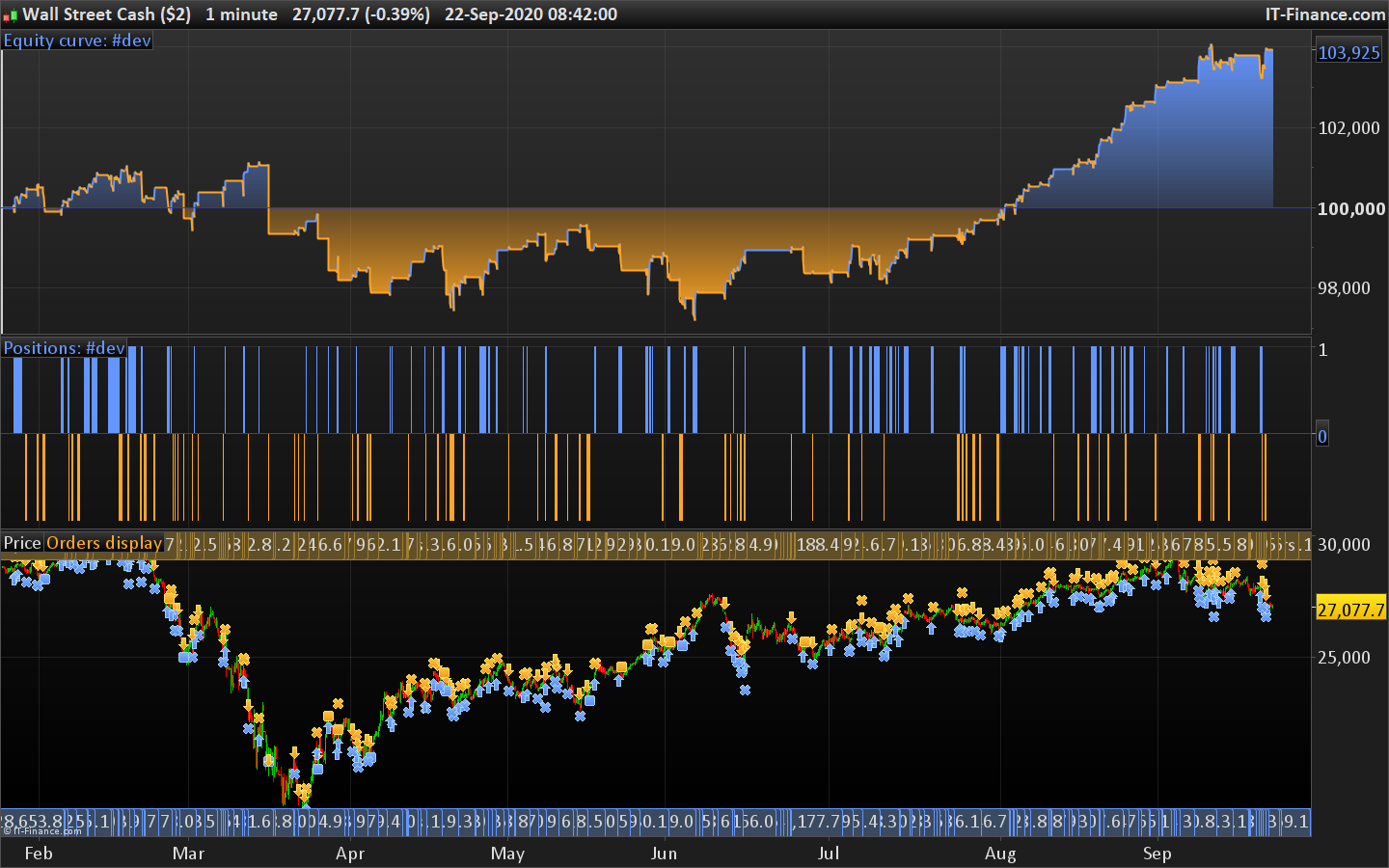
Task: Click the 27,077.7 (-0.39%) price readout
Action: [361, 14]
